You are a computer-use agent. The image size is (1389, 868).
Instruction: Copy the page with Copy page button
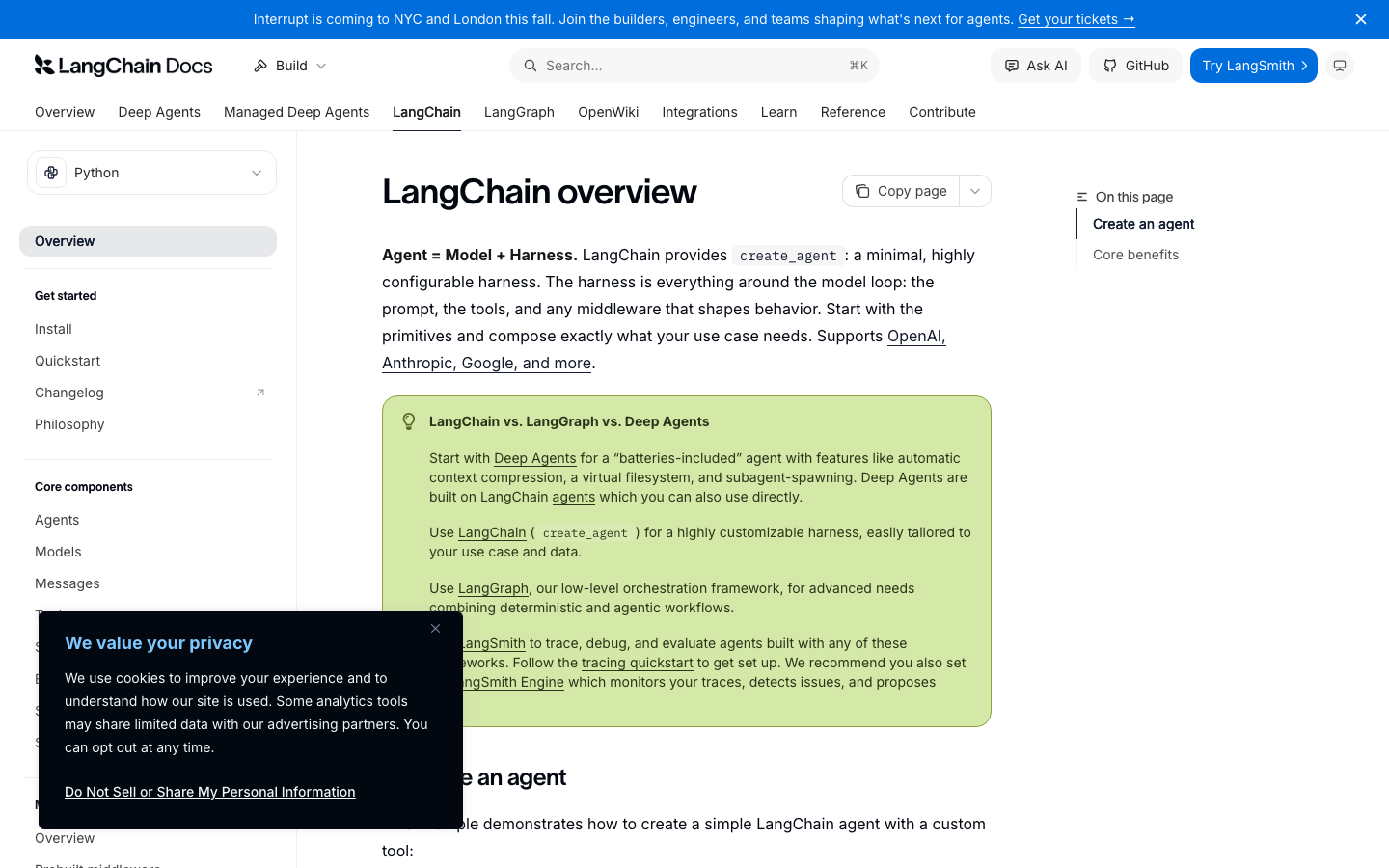point(901,191)
